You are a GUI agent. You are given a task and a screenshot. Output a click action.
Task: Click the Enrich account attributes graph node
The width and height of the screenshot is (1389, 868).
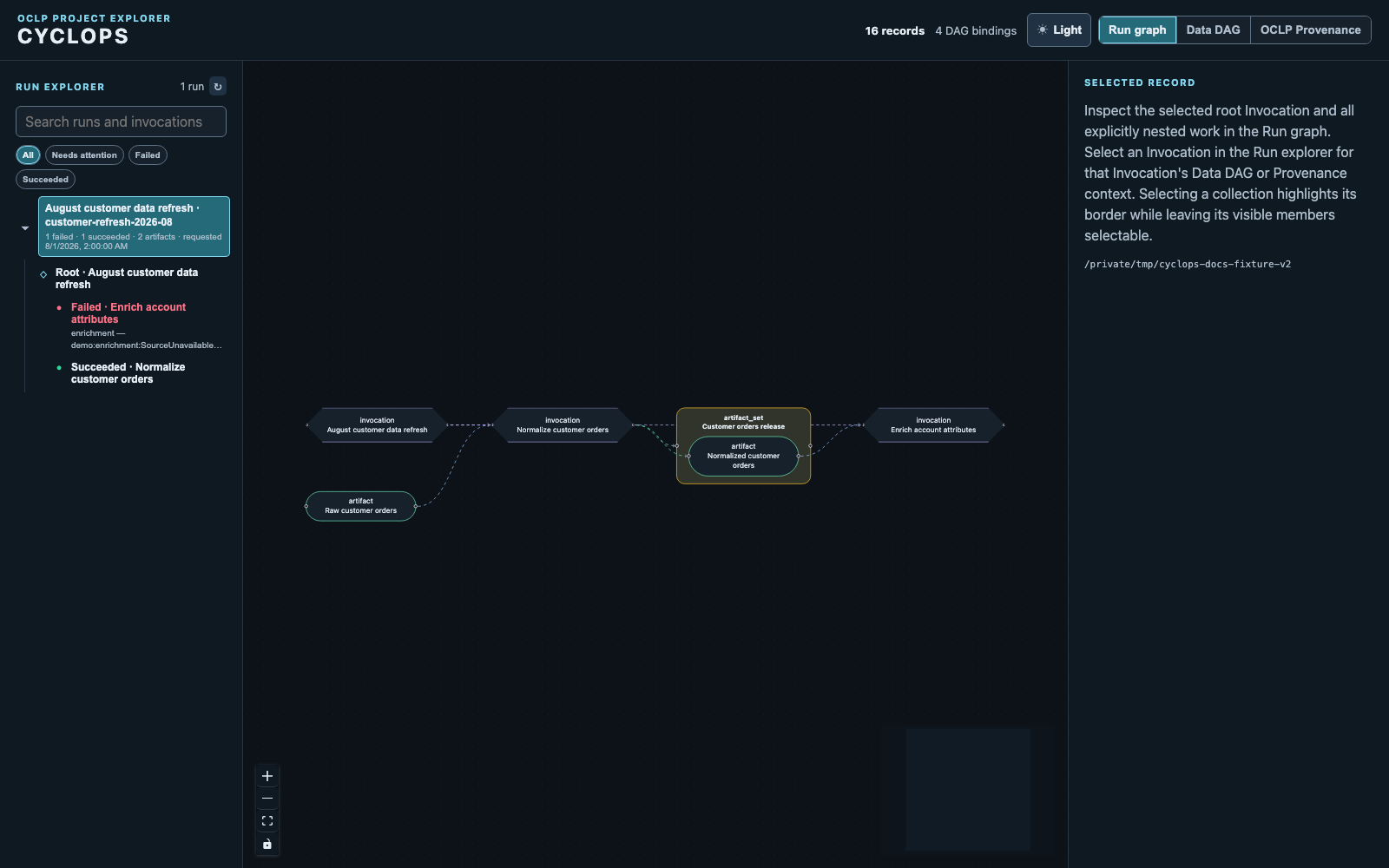933,425
